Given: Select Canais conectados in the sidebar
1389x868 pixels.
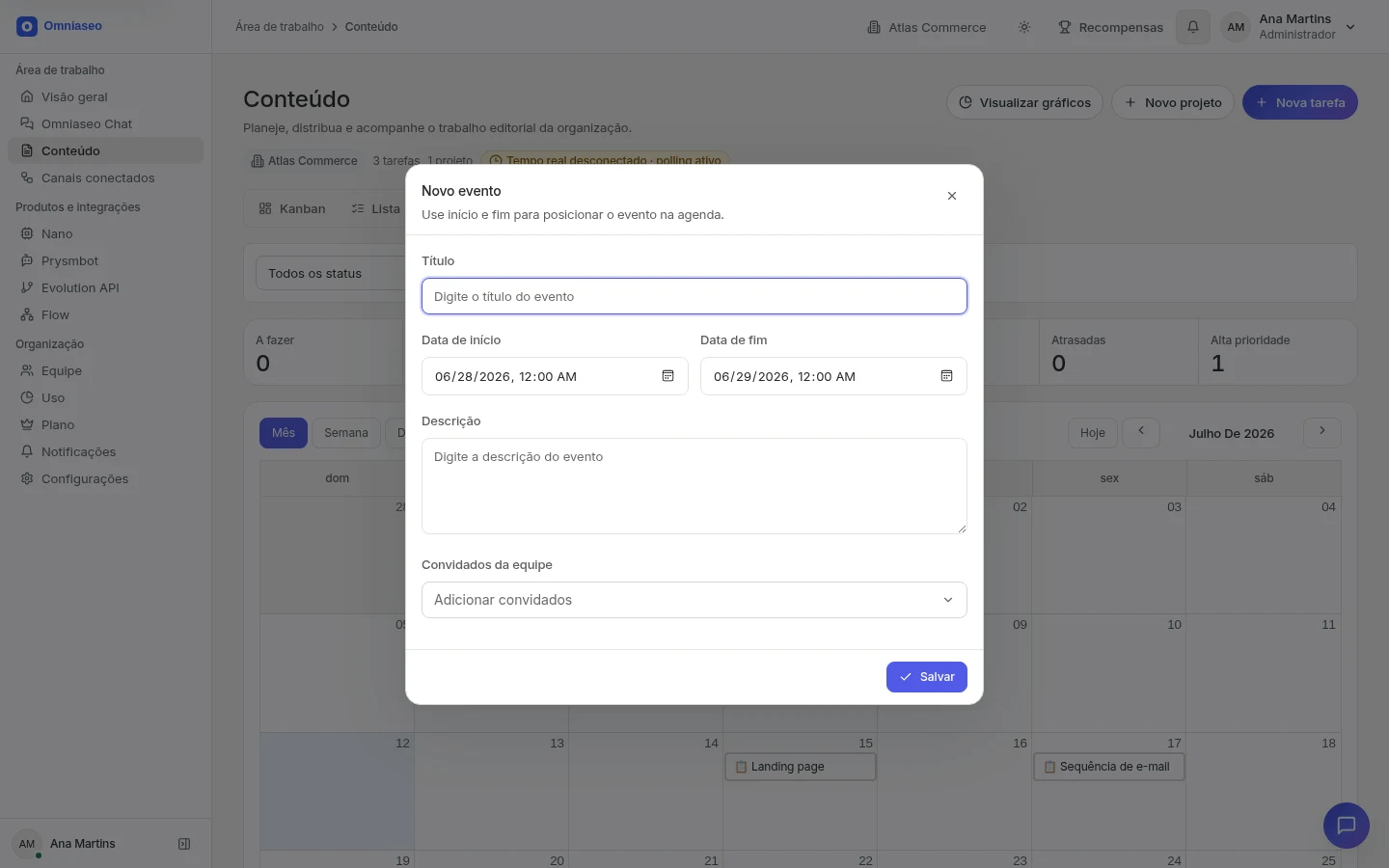Looking at the screenshot, I should pos(105,177).
